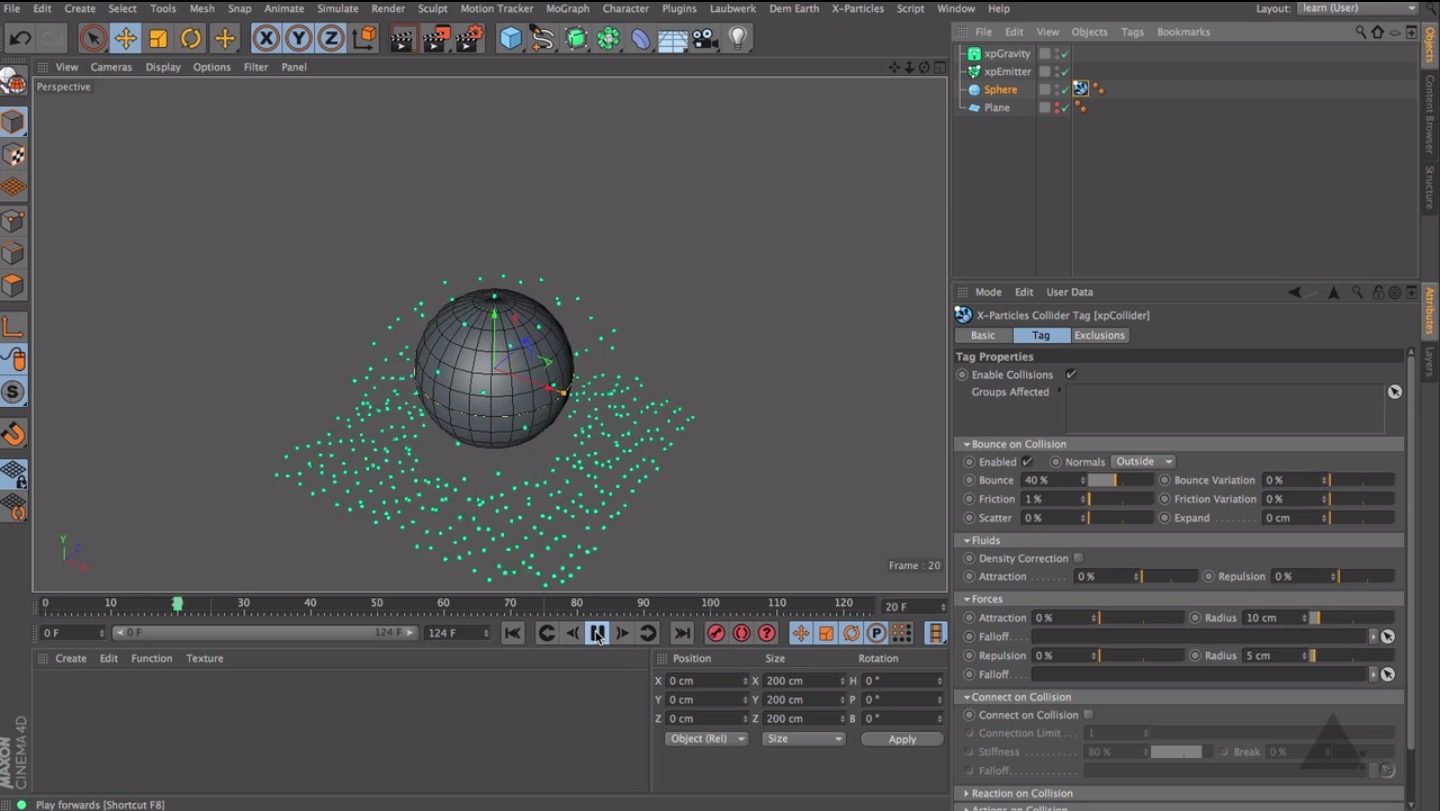Activate the Move tool
The width and height of the screenshot is (1440, 811).
click(x=126, y=39)
